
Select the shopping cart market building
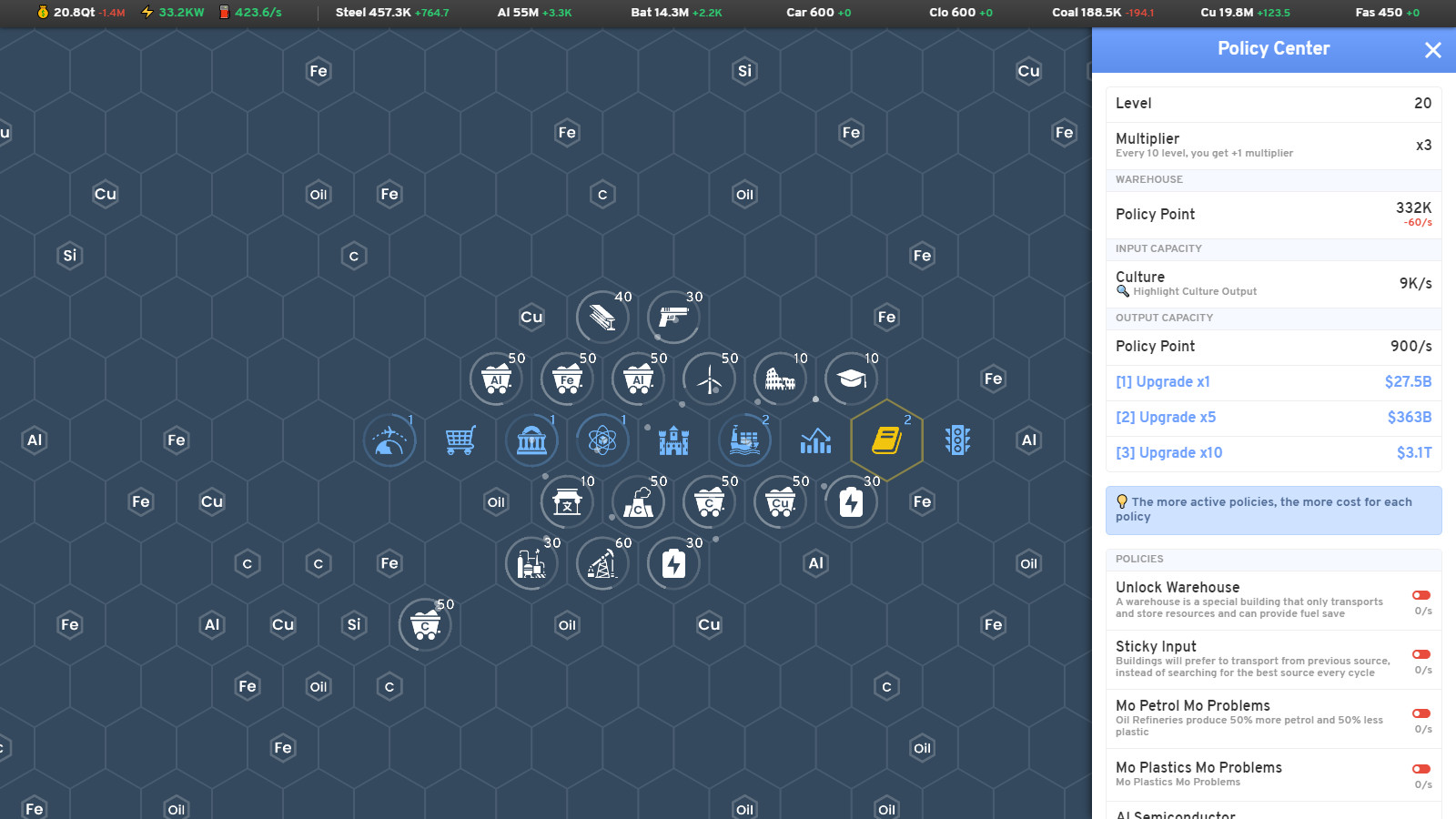click(460, 440)
